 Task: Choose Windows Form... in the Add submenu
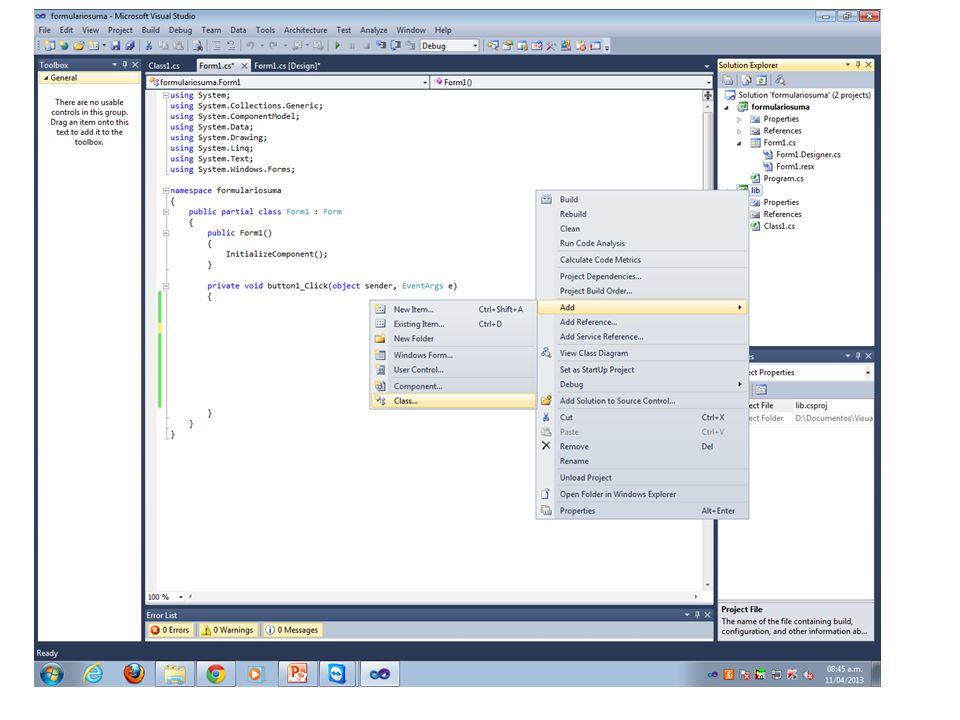click(453, 355)
